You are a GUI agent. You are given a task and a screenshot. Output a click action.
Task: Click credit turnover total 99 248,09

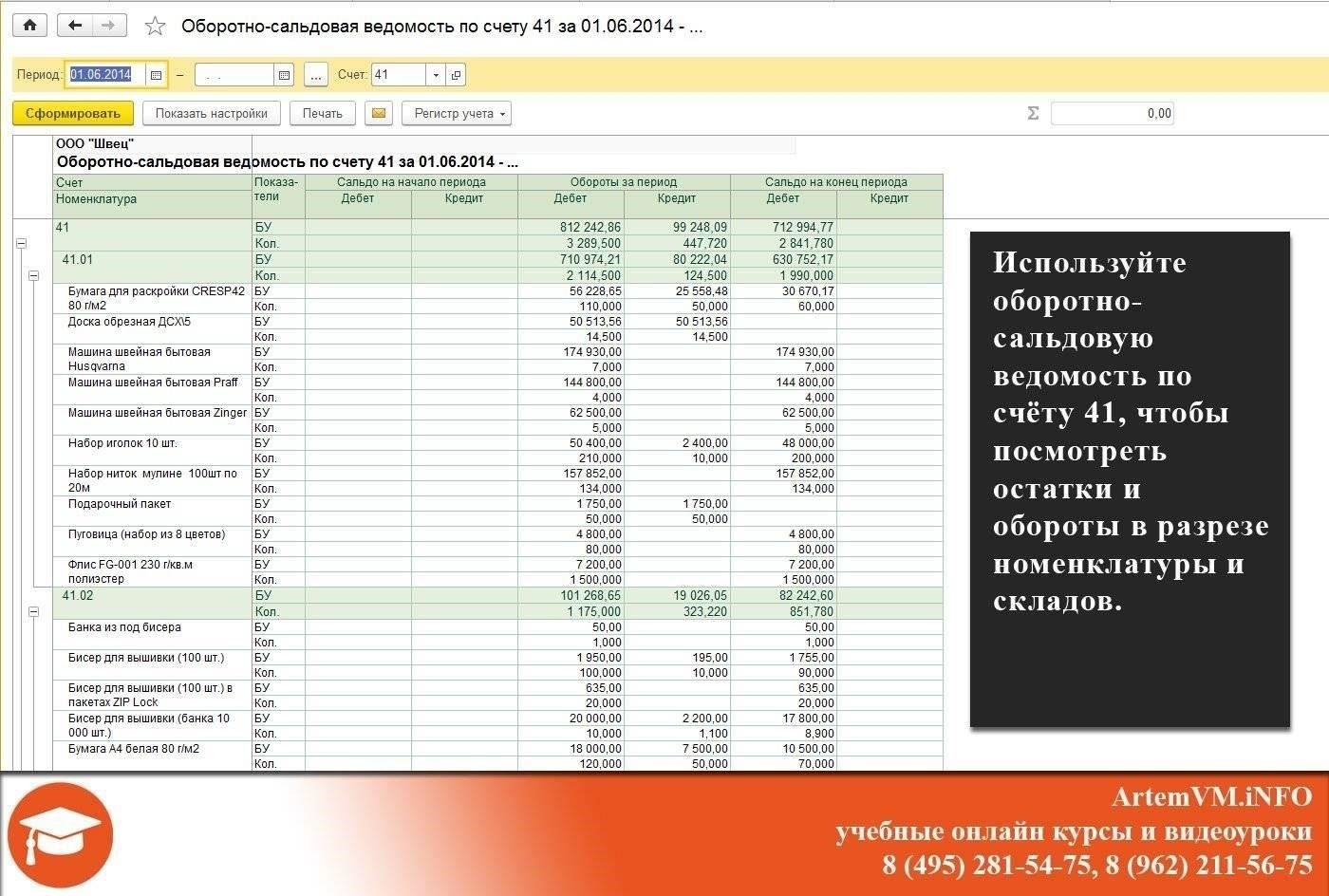[x=700, y=228]
